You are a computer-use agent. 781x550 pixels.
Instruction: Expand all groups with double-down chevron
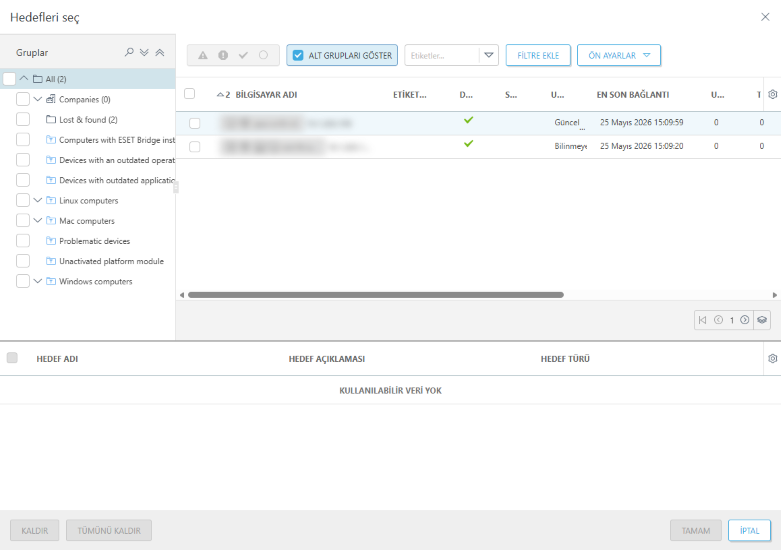144,52
